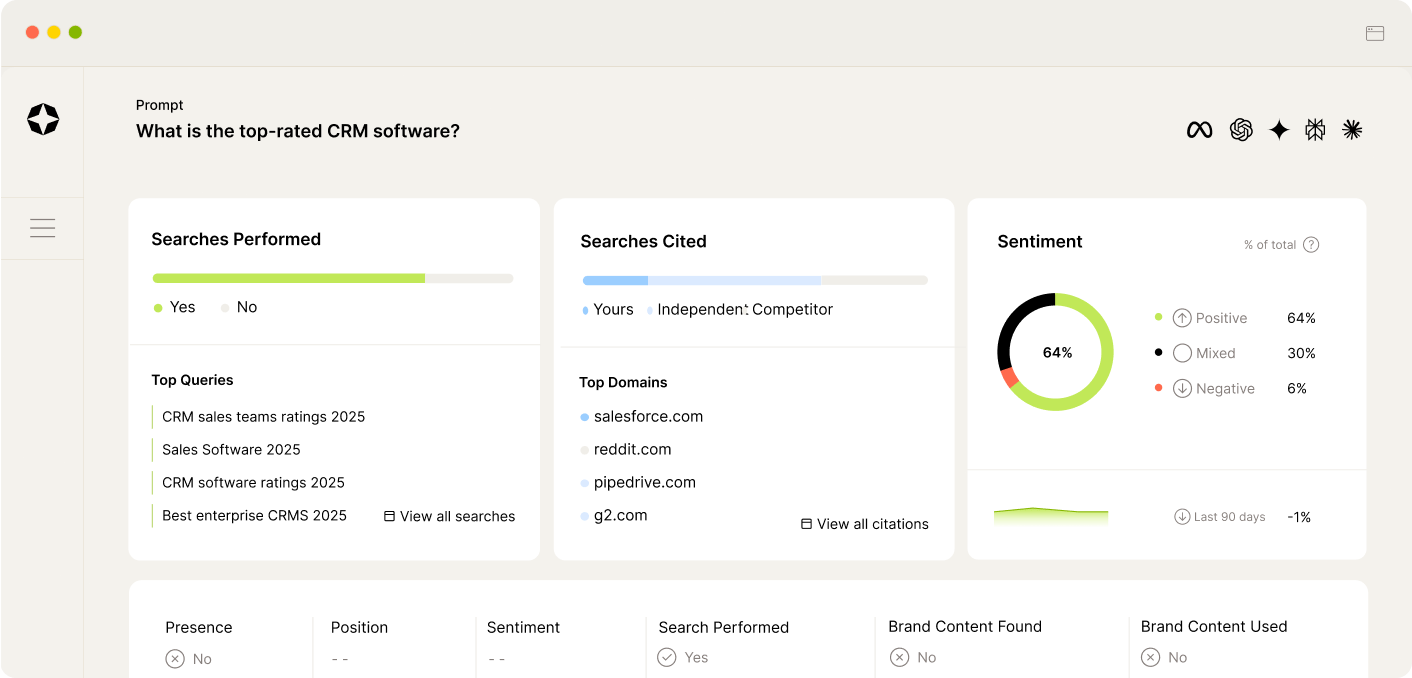
Task: Click the browser window icon in the titlebar
Action: pos(1374,33)
